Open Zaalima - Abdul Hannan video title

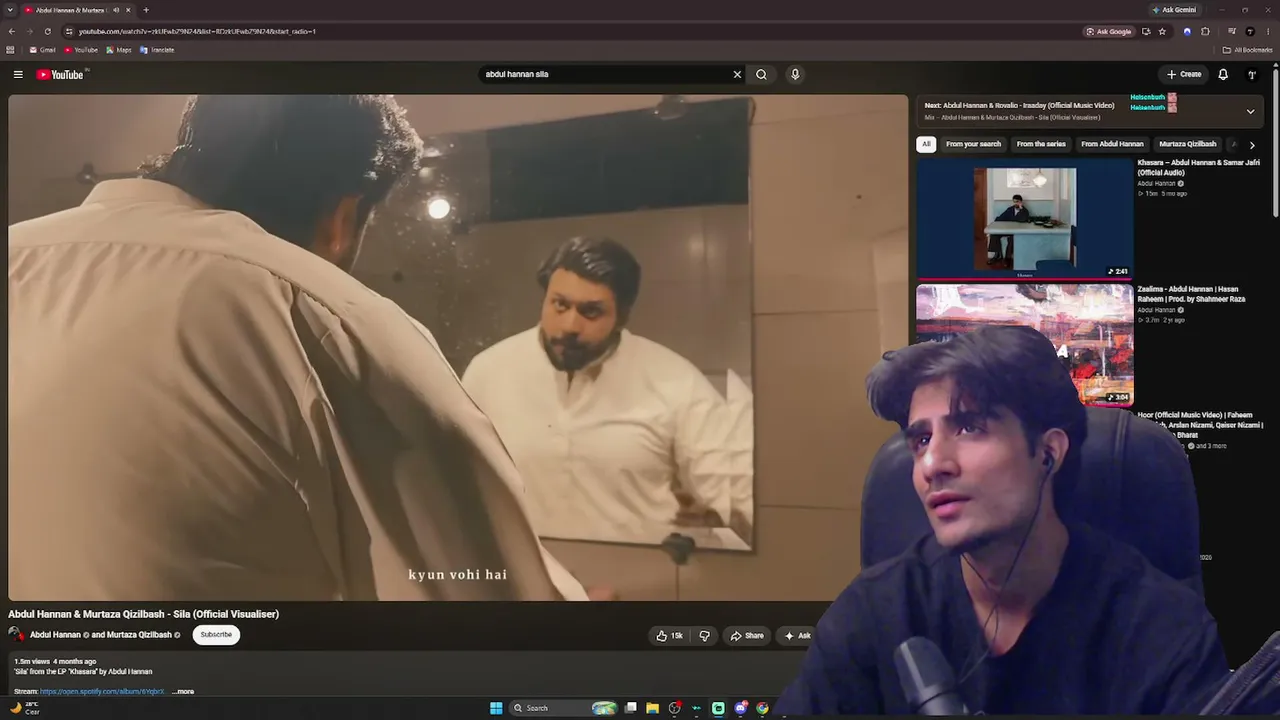tap(1191, 294)
